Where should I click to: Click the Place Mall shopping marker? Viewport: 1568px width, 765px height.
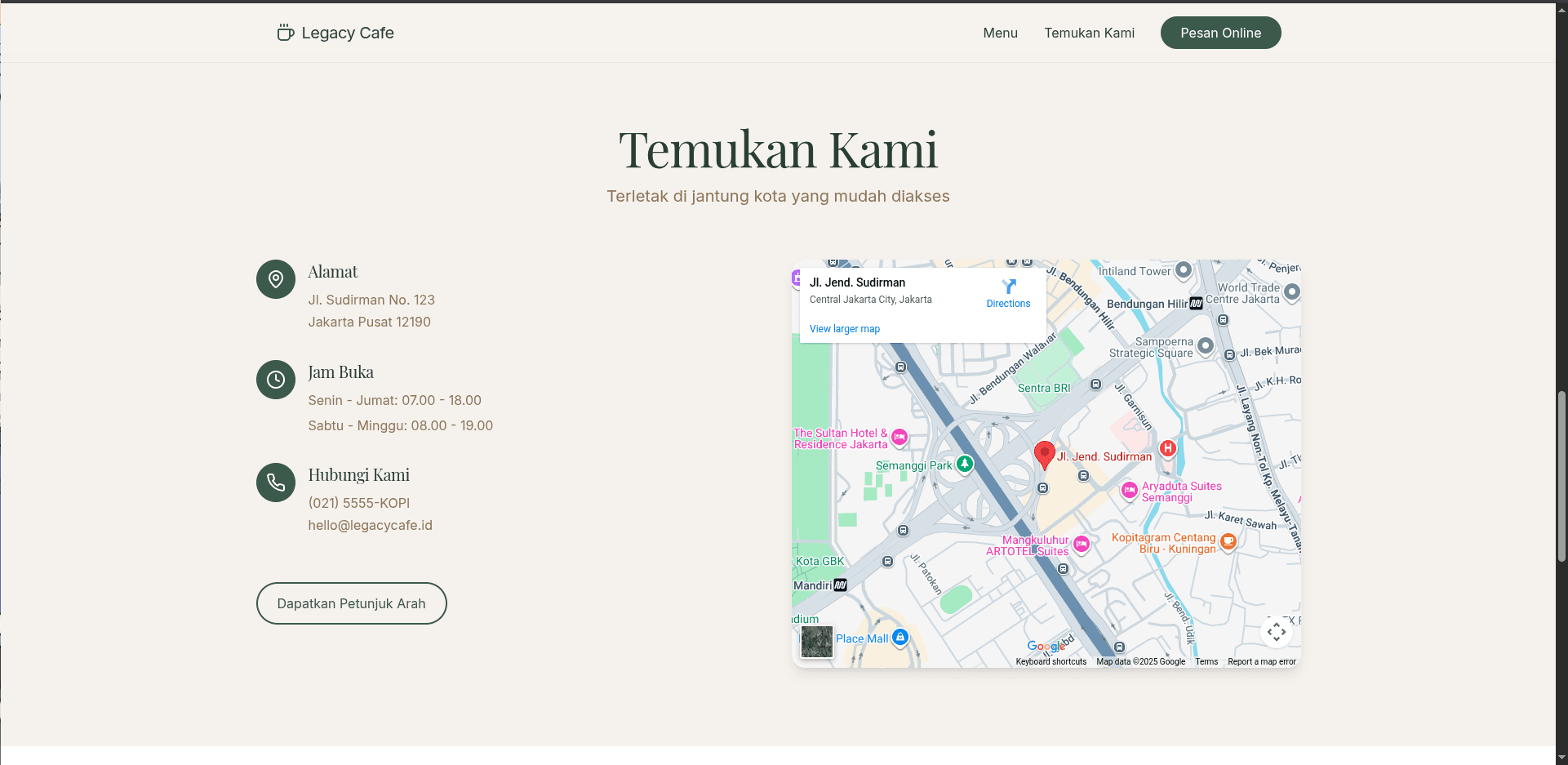[900, 637]
